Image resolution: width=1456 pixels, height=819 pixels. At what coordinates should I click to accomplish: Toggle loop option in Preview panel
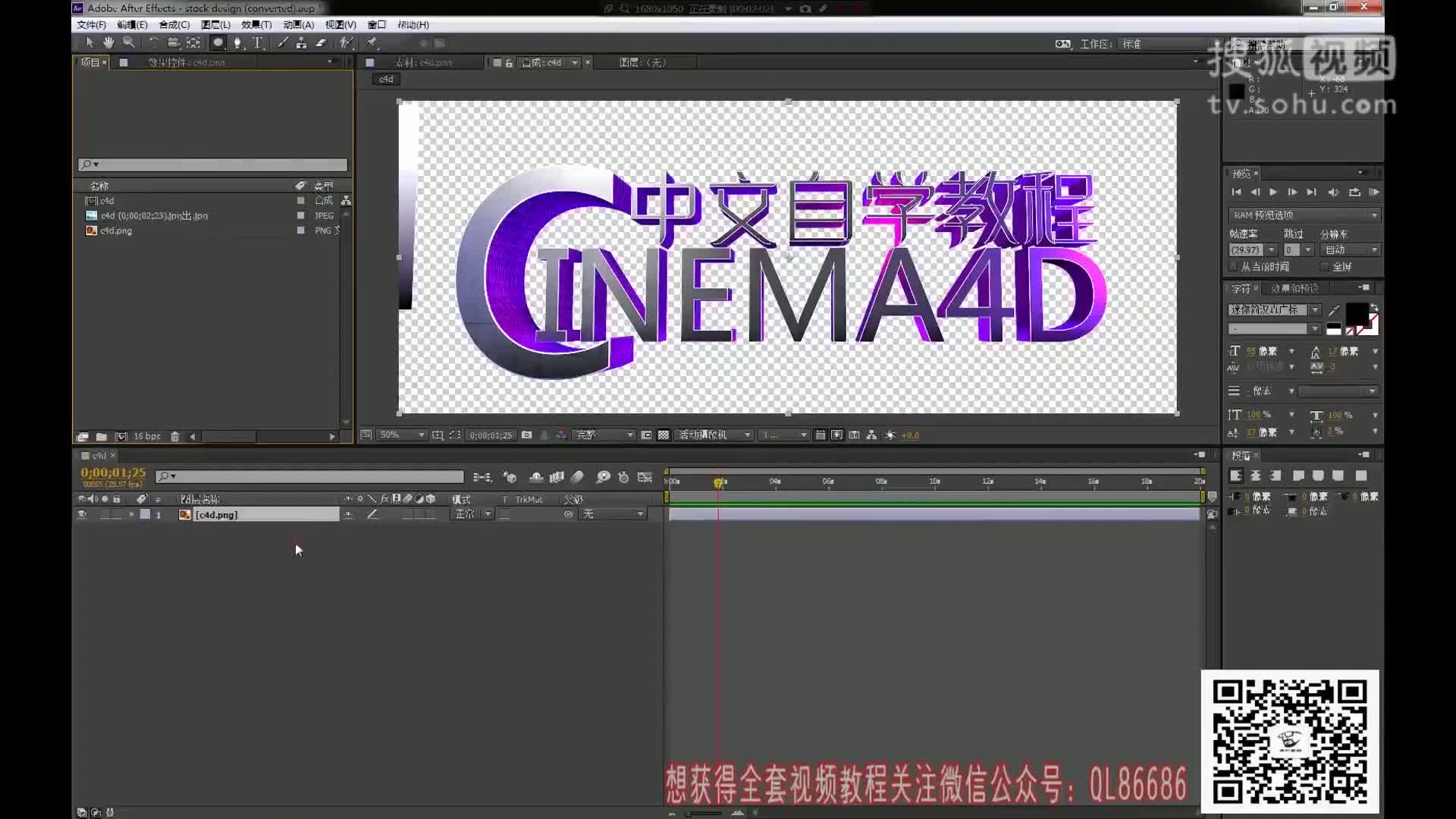1354,192
